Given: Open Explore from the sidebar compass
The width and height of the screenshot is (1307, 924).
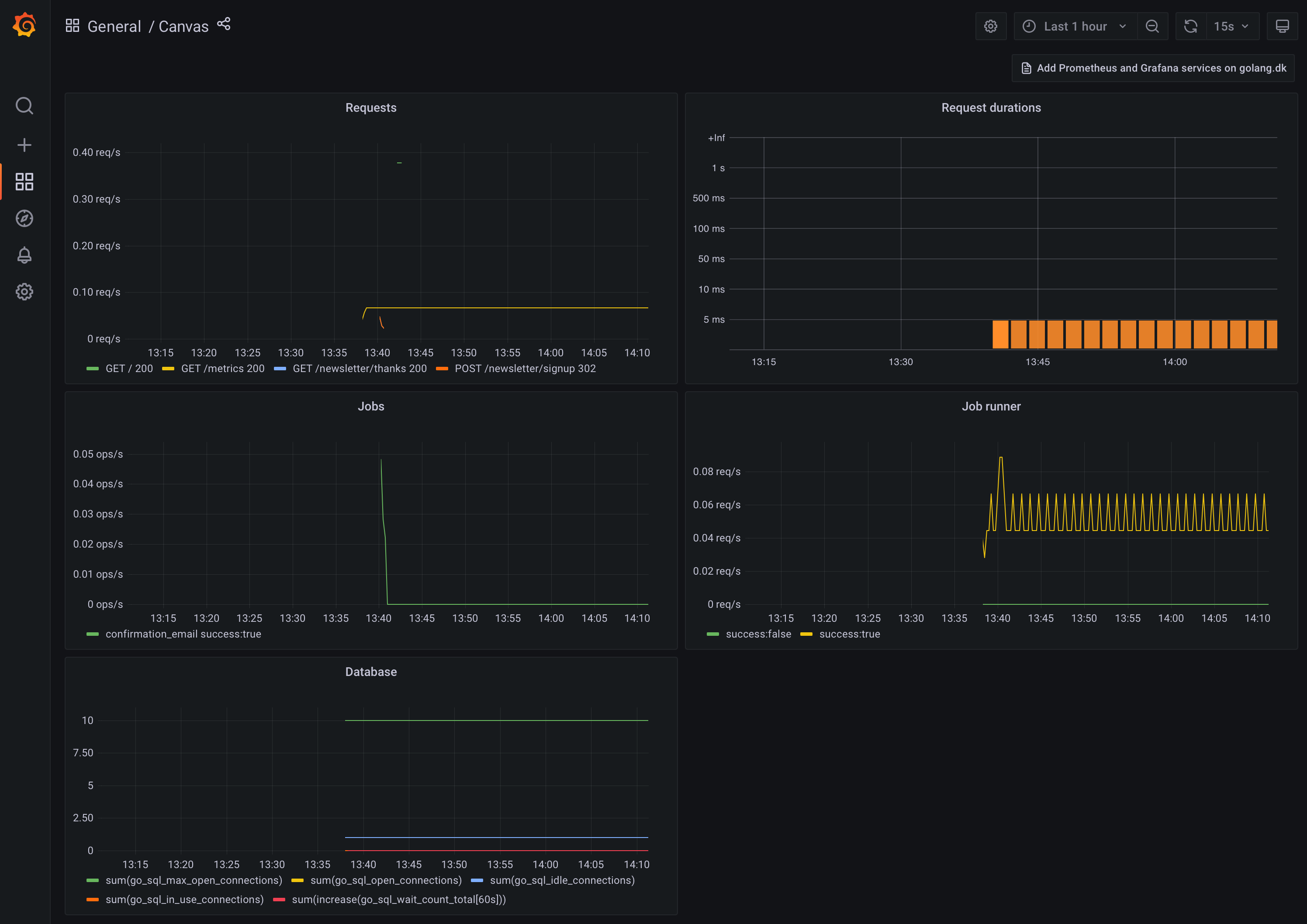Looking at the screenshot, I should click(x=24, y=218).
